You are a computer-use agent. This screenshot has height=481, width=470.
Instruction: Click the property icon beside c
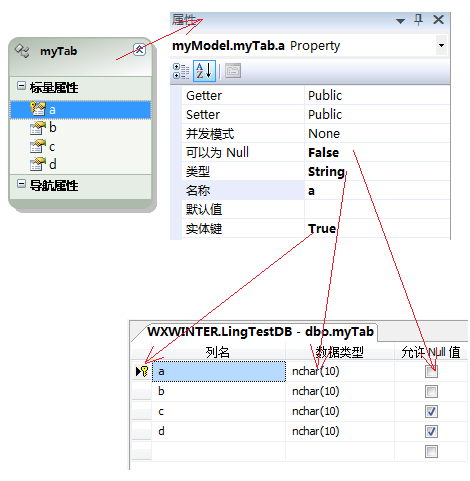38,146
